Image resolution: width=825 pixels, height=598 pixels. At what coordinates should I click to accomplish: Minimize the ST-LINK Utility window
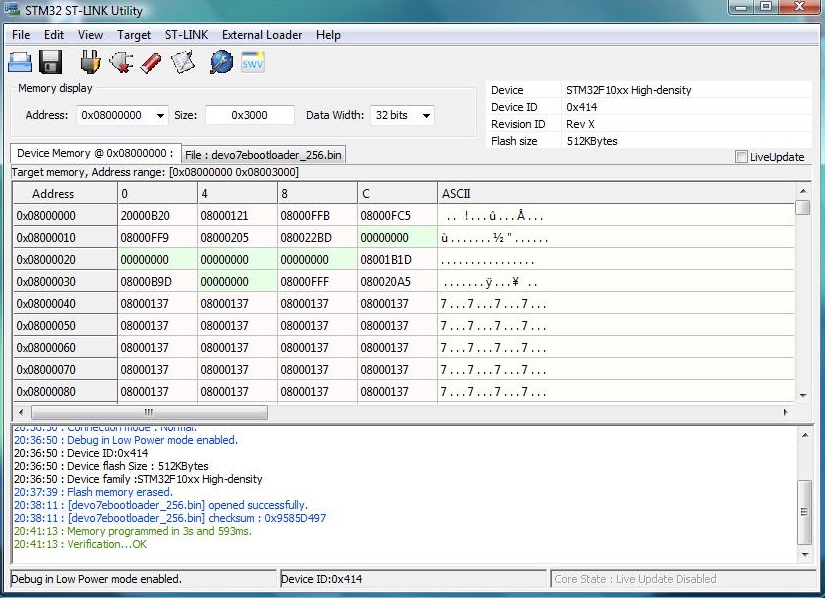[x=741, y=7]
